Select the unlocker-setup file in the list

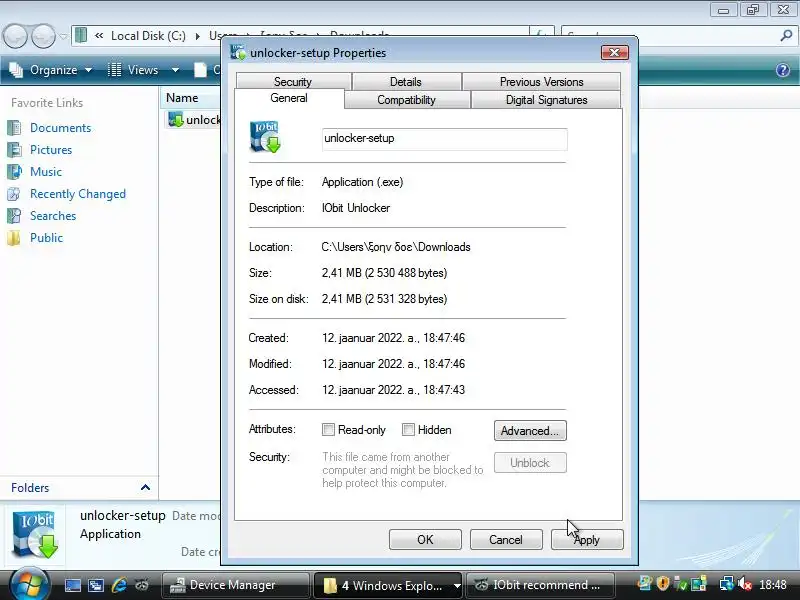point(194,120)
